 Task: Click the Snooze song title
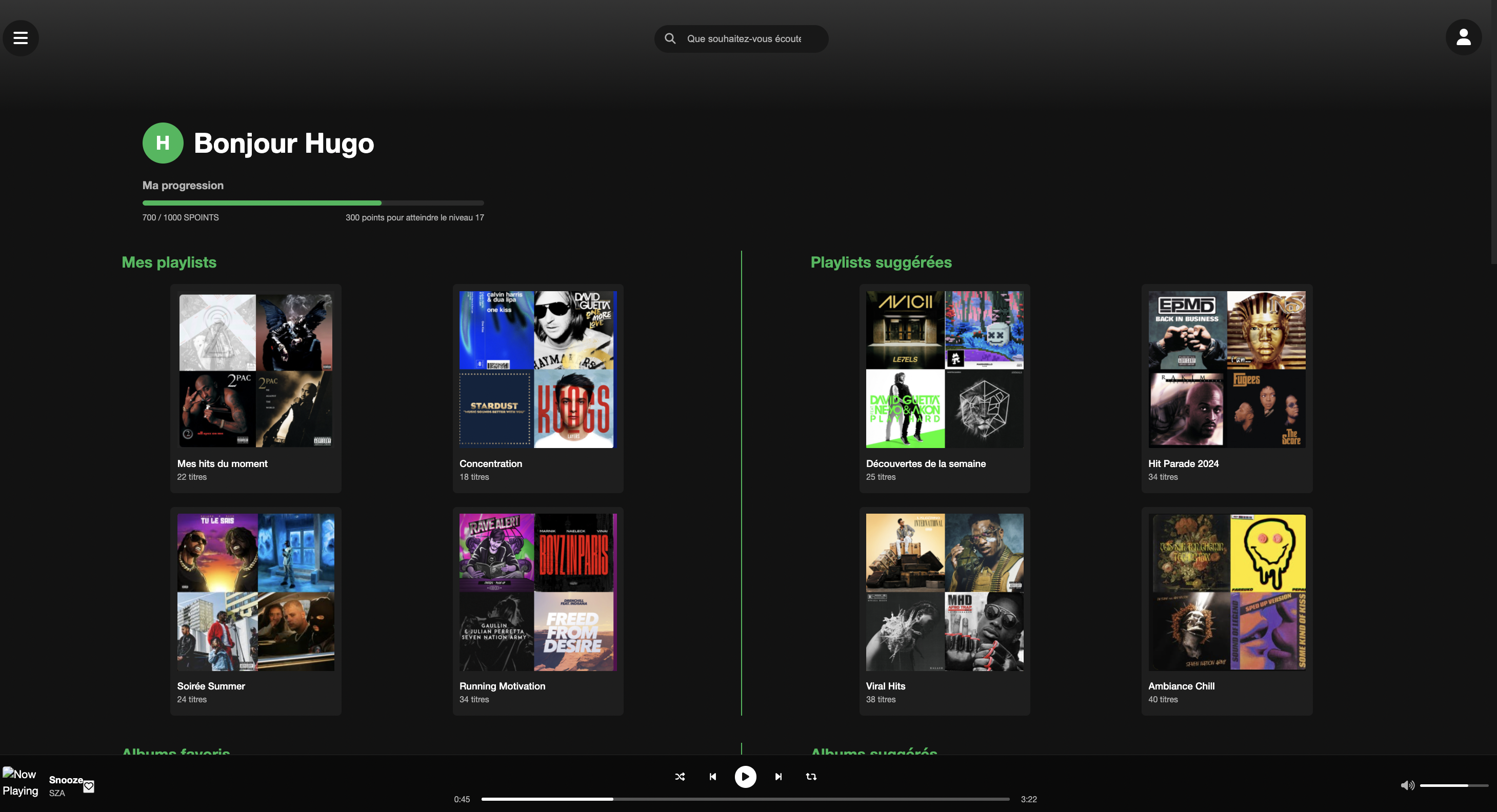click(x=66, y=780)
